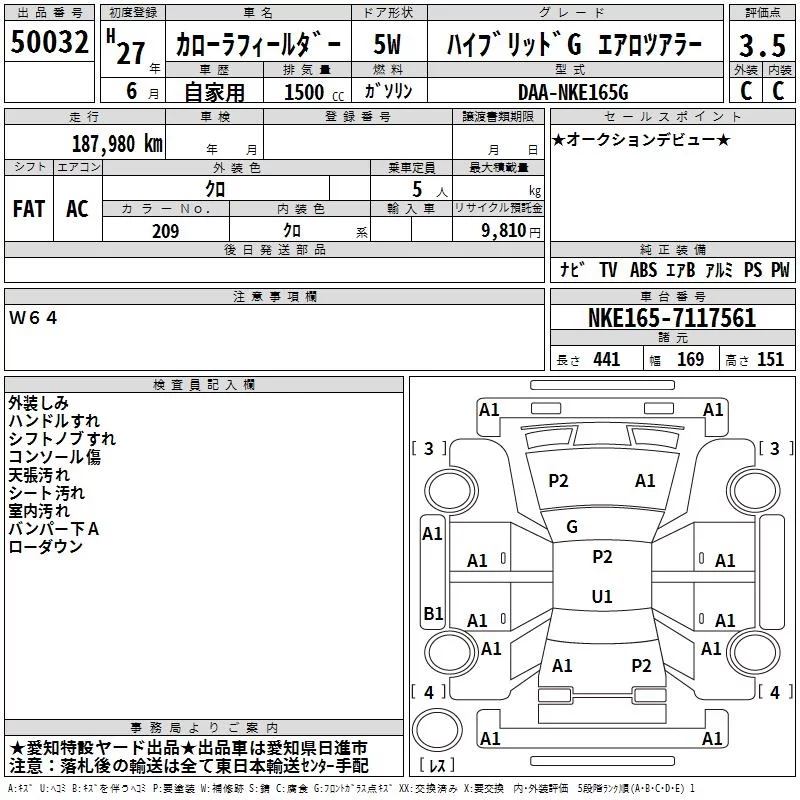This screenshot has width=800, height=800.
Task: Click the interior grade C under 内装
Action: click(779, 91)
